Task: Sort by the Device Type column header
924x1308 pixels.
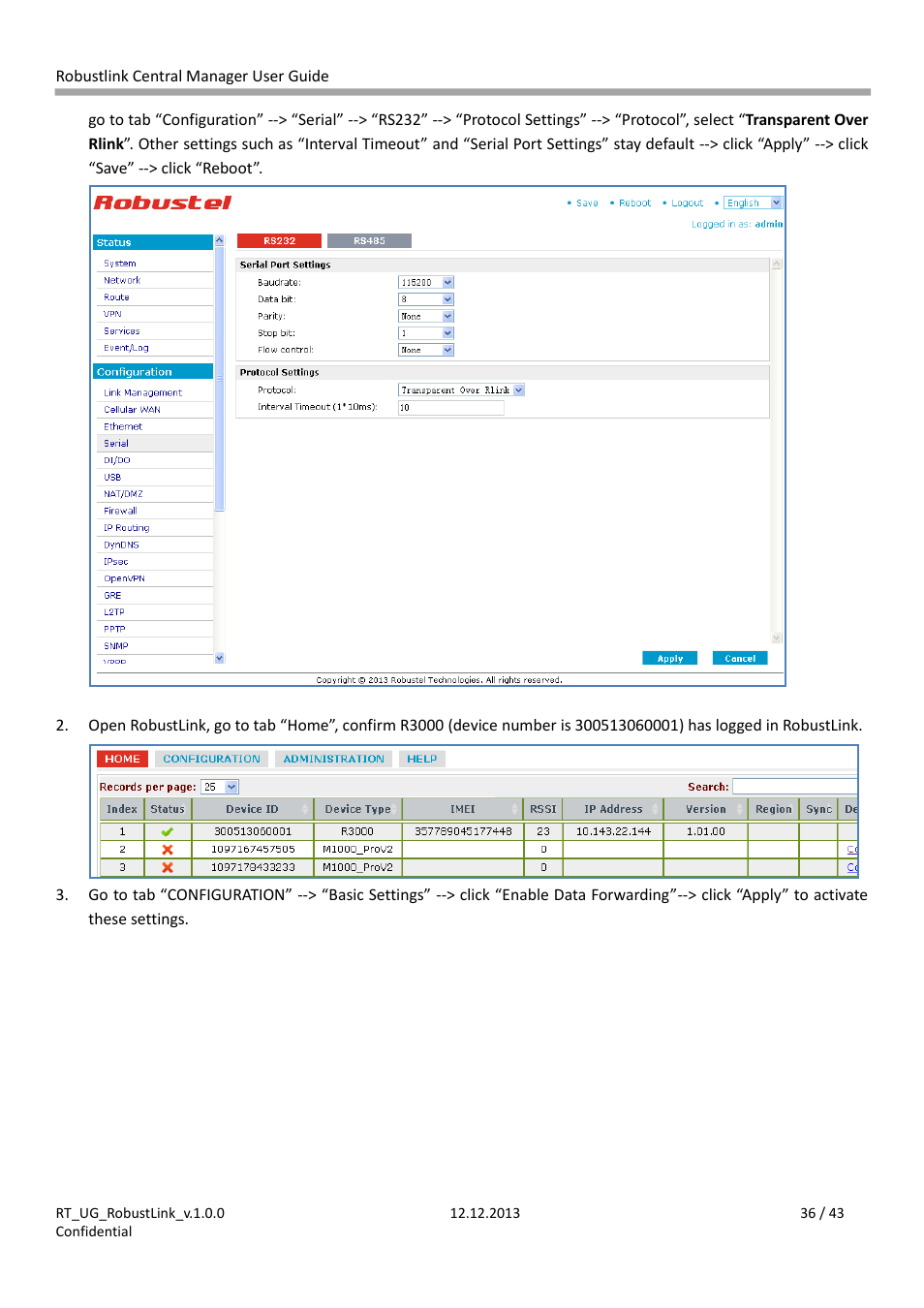Action: [357, 809]
